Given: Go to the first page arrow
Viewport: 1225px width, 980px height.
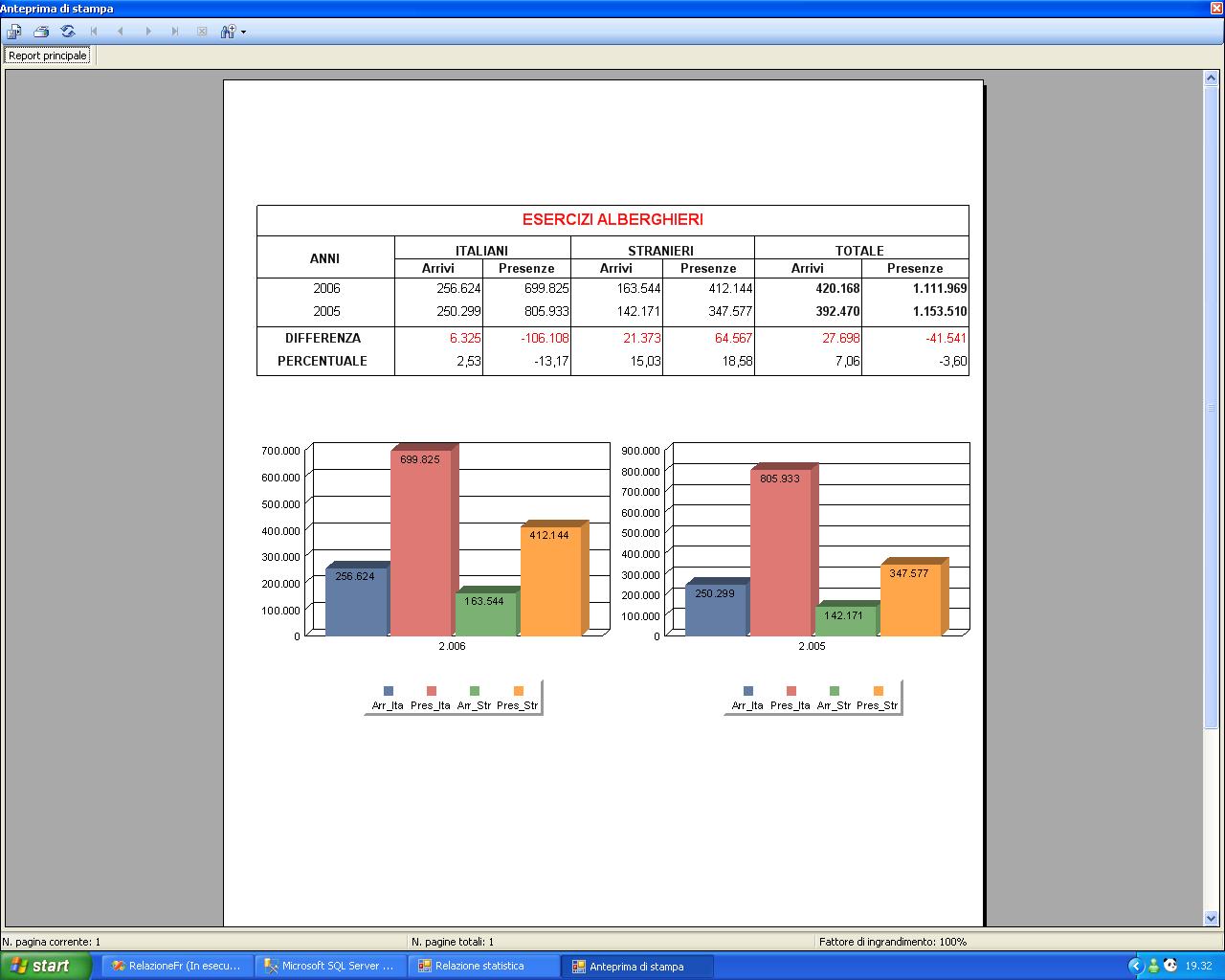Looking at the screenshot, I should [94, 32].
